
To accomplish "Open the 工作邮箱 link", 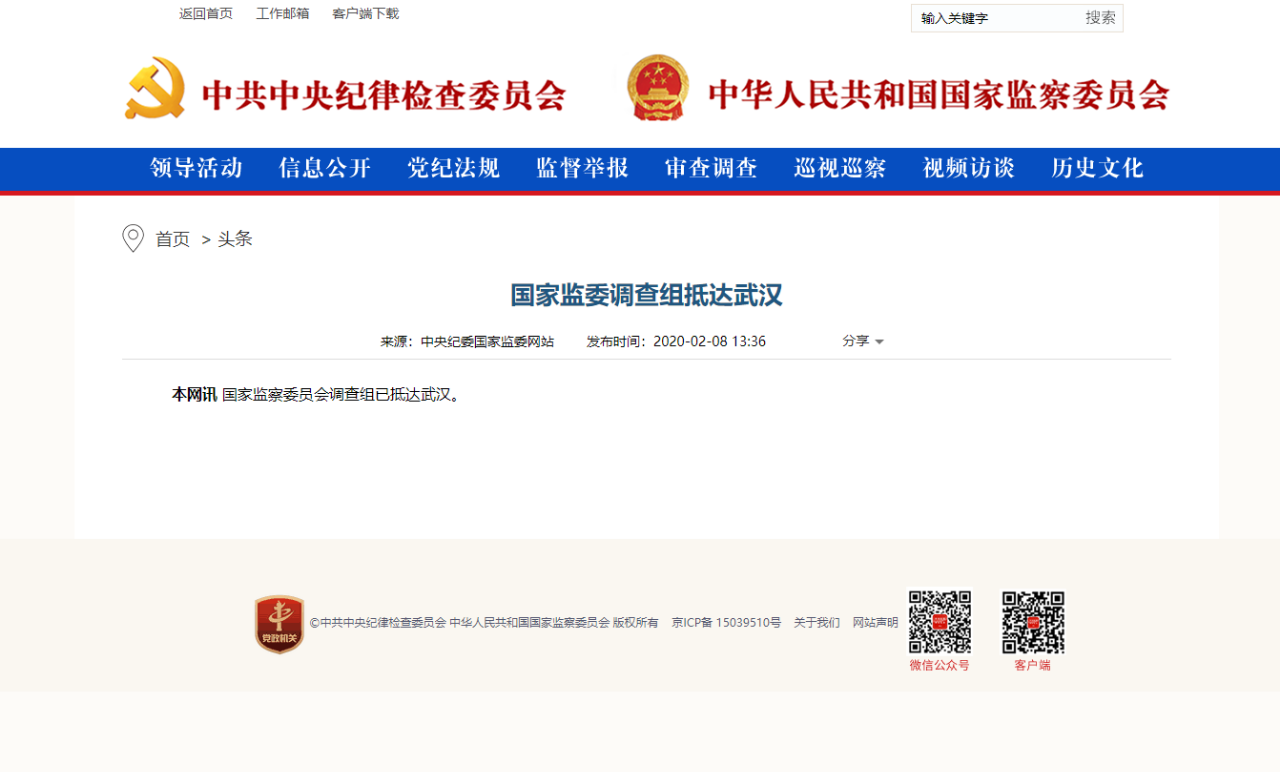I will point(282,14).
